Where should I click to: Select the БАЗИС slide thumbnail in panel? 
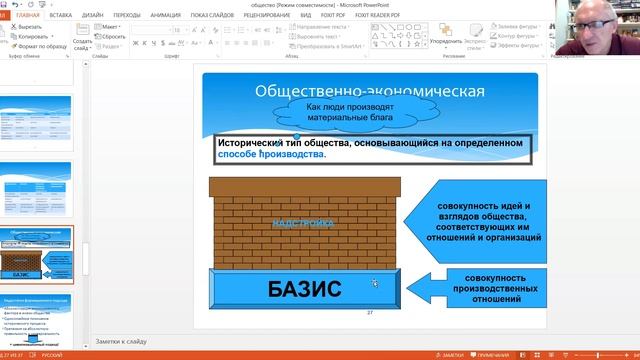point(36,255)
